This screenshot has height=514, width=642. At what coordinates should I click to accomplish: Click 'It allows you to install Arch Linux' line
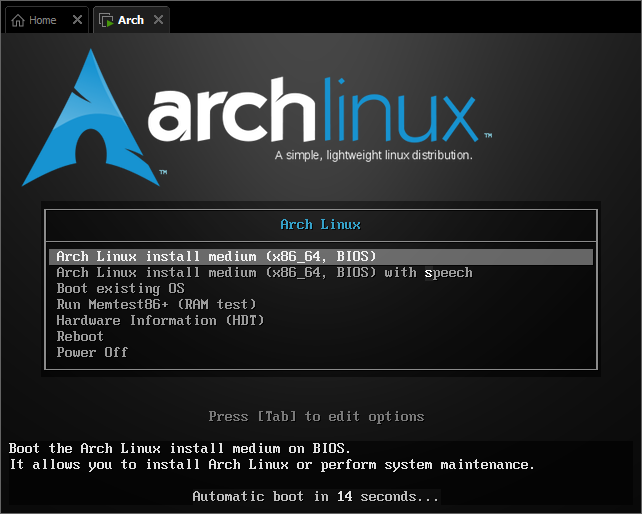272,464
